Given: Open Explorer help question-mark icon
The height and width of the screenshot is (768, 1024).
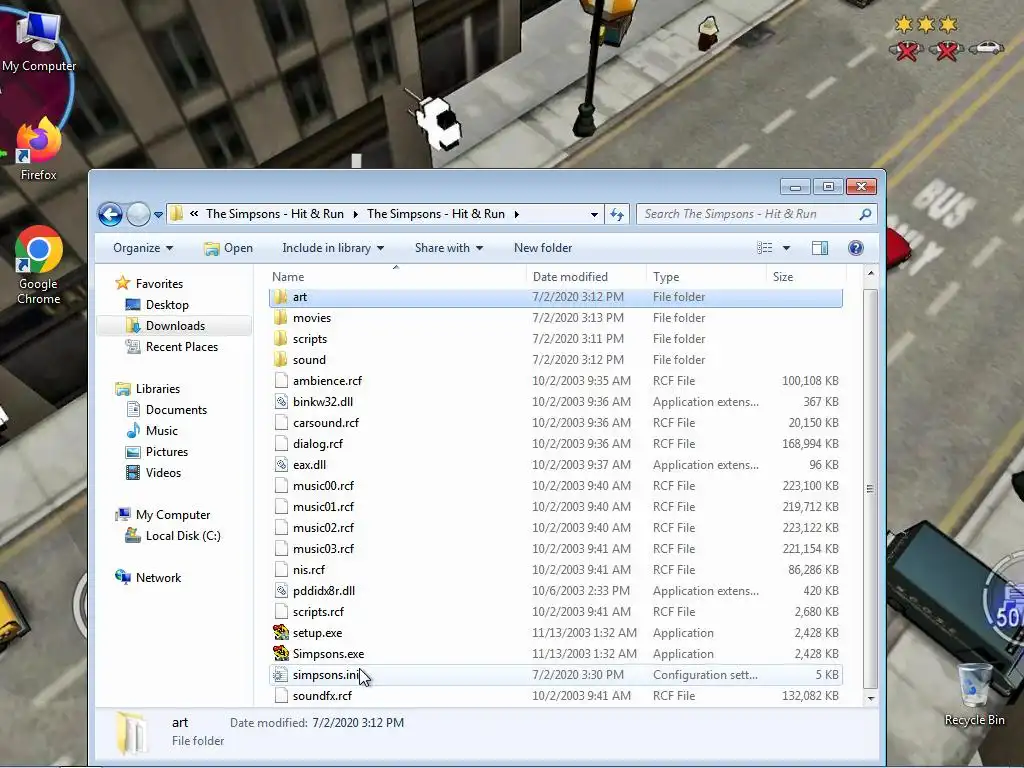Looking at the screenshot, I should point(856,248).
